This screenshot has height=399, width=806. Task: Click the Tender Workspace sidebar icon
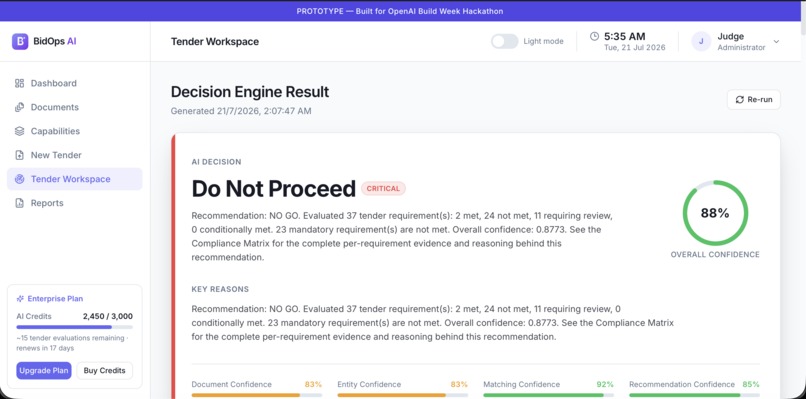(x=20, y=179)
